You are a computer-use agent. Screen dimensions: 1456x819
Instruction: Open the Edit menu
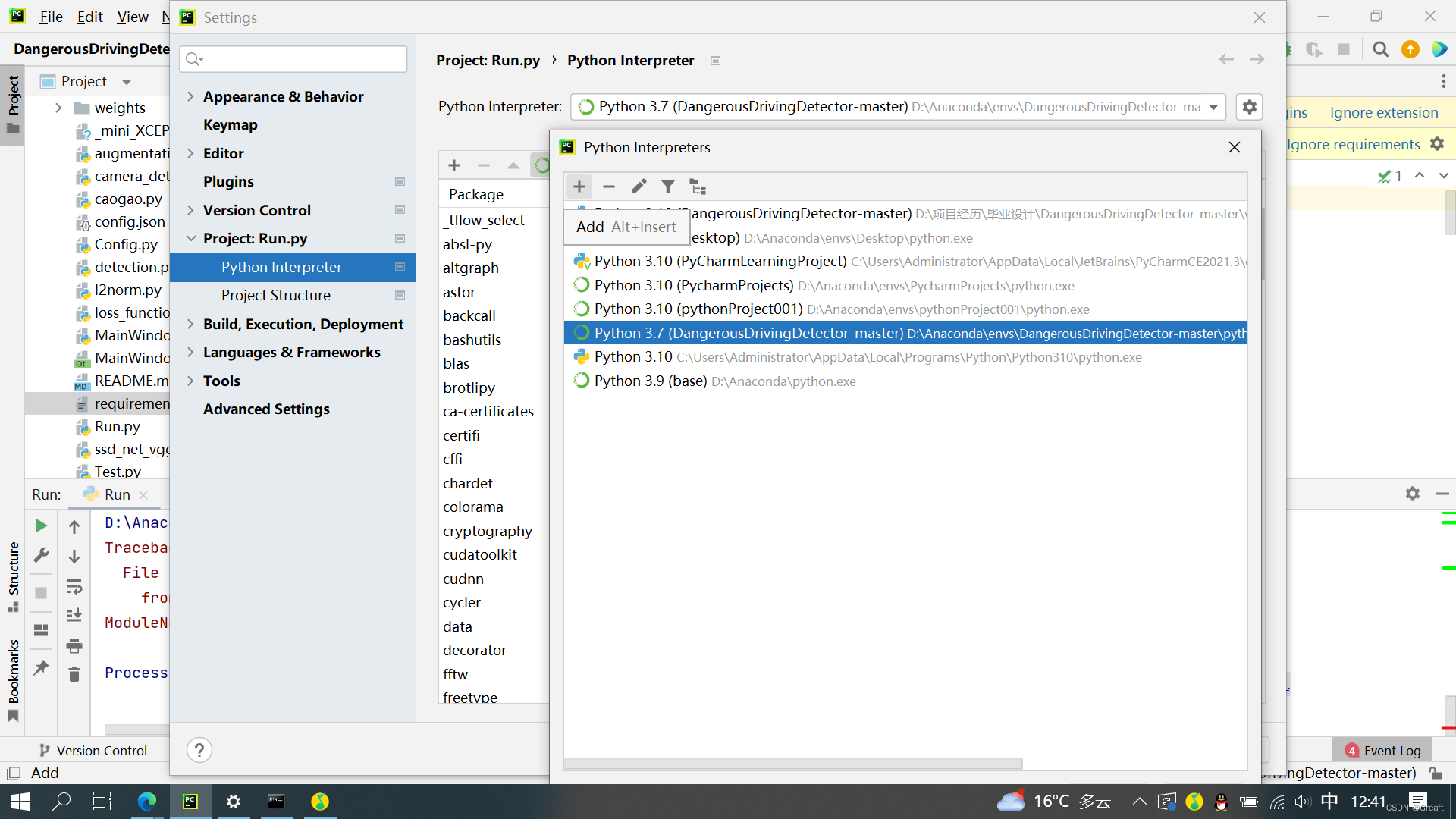pyautogui.click(x=89, y=17)
